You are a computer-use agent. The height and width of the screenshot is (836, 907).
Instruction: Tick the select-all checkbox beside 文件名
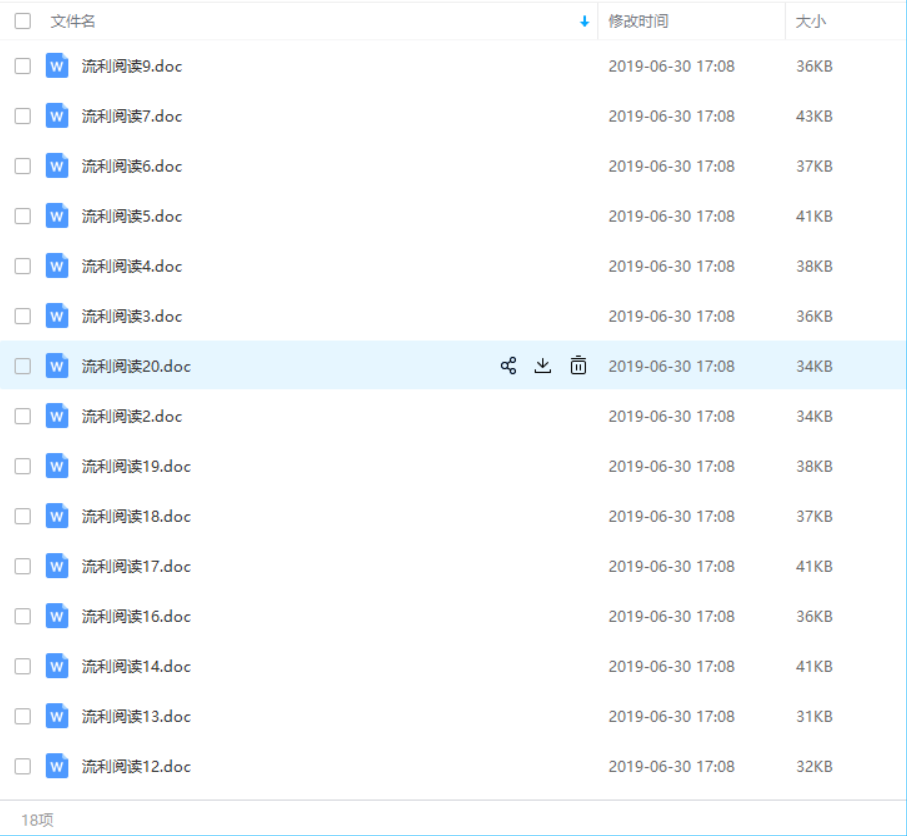coord(23,21)
